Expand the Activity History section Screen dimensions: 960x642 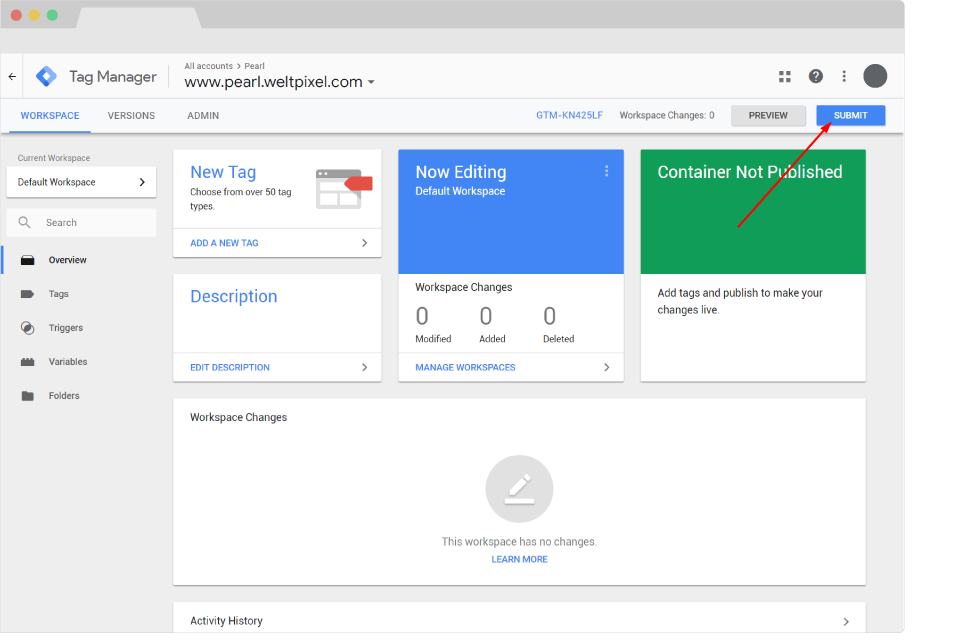coord(845,621)
